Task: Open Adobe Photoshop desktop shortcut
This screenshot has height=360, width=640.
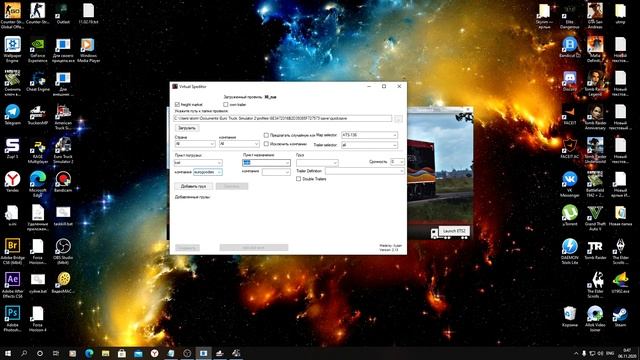Action: coord(12,318)
